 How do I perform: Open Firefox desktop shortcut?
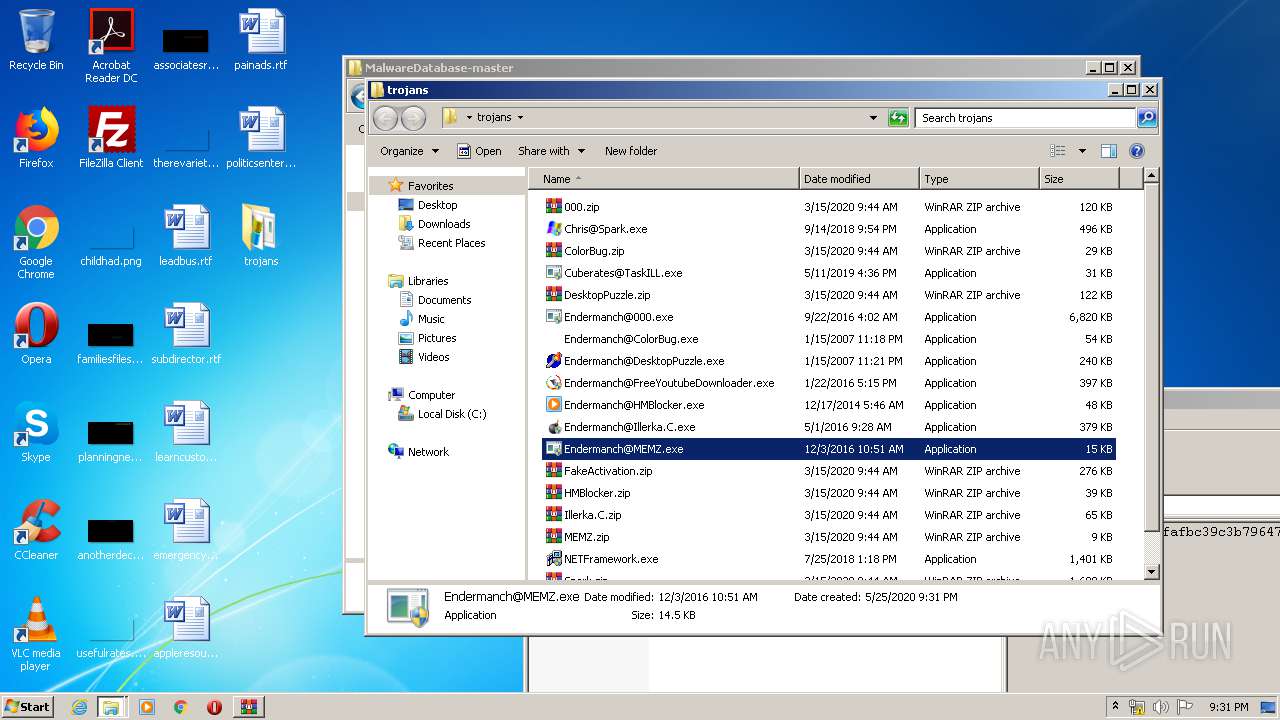click(x=36, y=138)
